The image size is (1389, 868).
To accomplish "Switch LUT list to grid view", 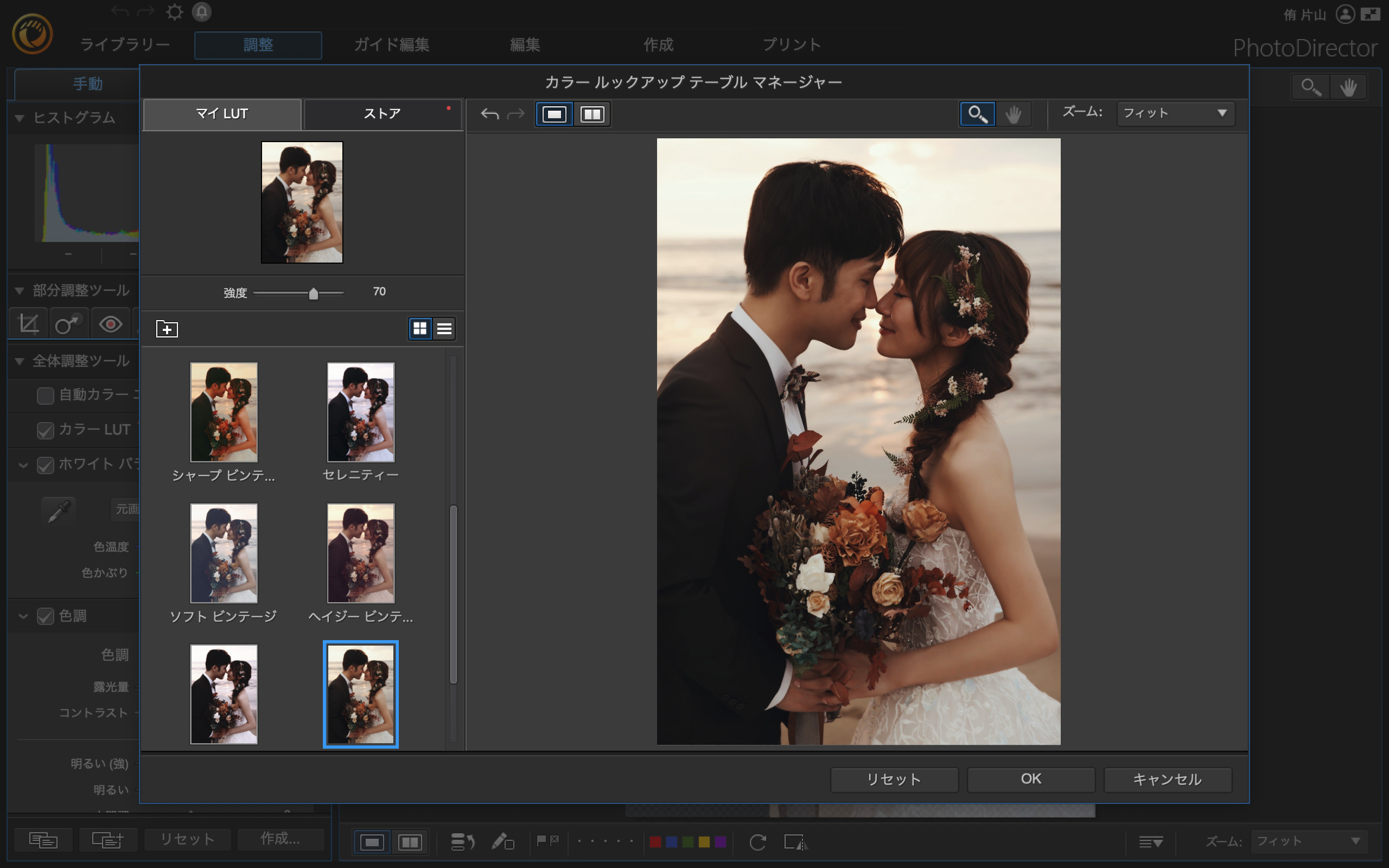I will point(420,329).
